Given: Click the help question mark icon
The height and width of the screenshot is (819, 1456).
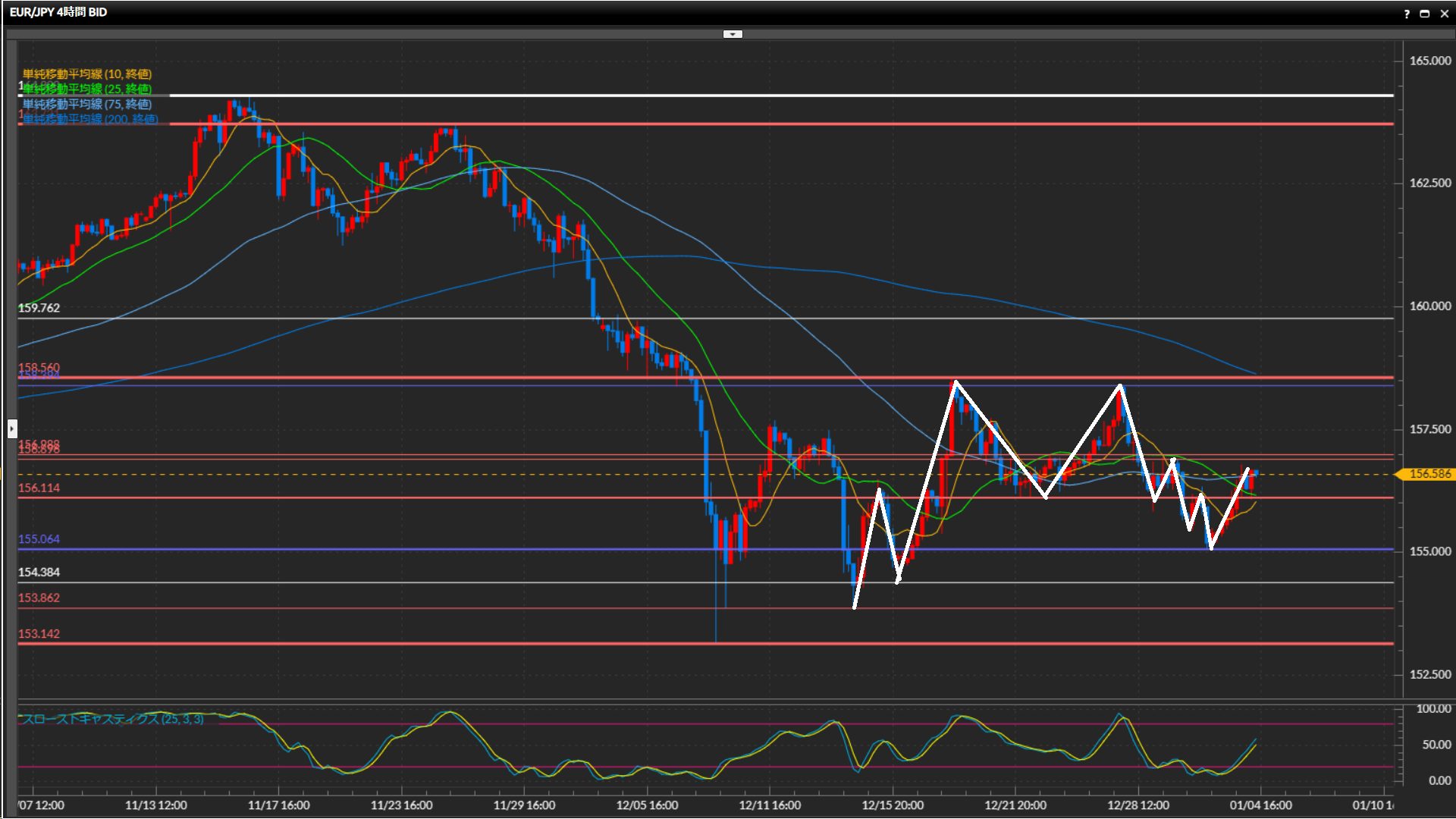Looking at the screenshot, I should (1407, 14).
